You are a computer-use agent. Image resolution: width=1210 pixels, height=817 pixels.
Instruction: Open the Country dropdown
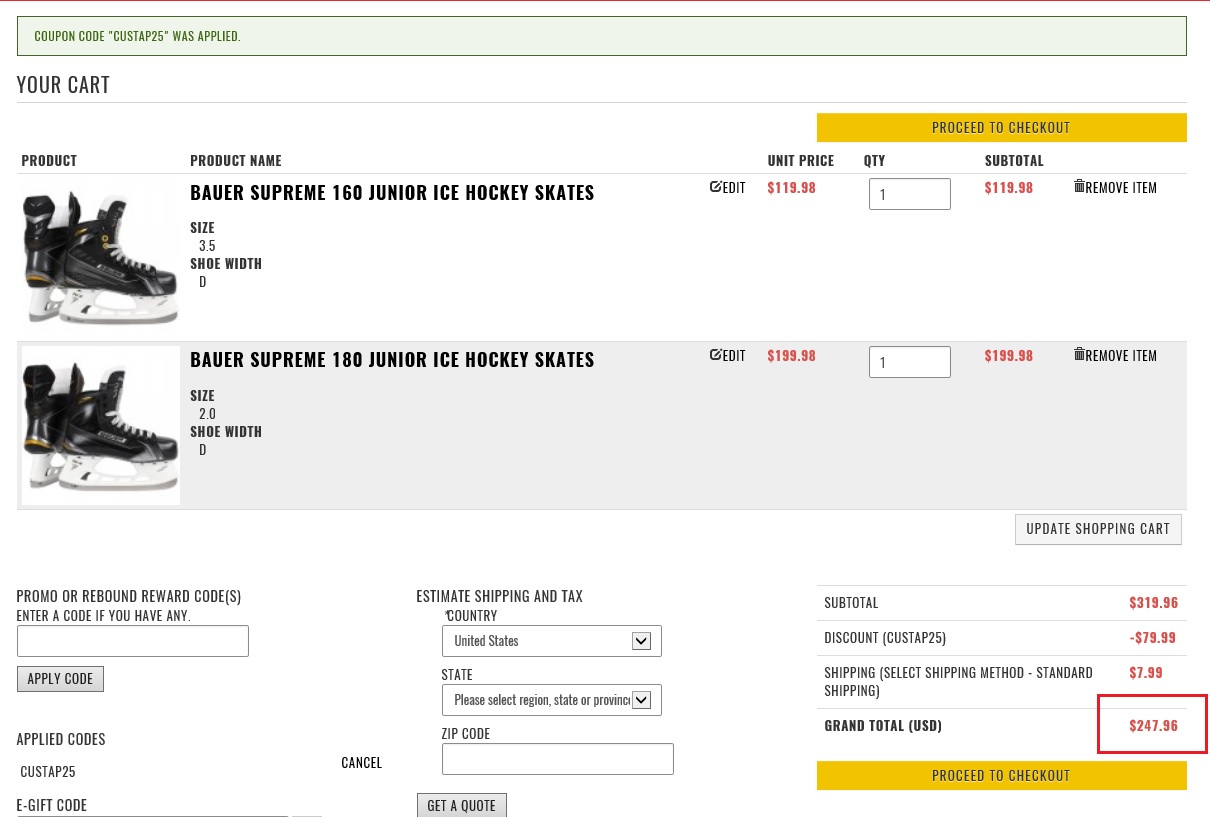pos(552,641)
